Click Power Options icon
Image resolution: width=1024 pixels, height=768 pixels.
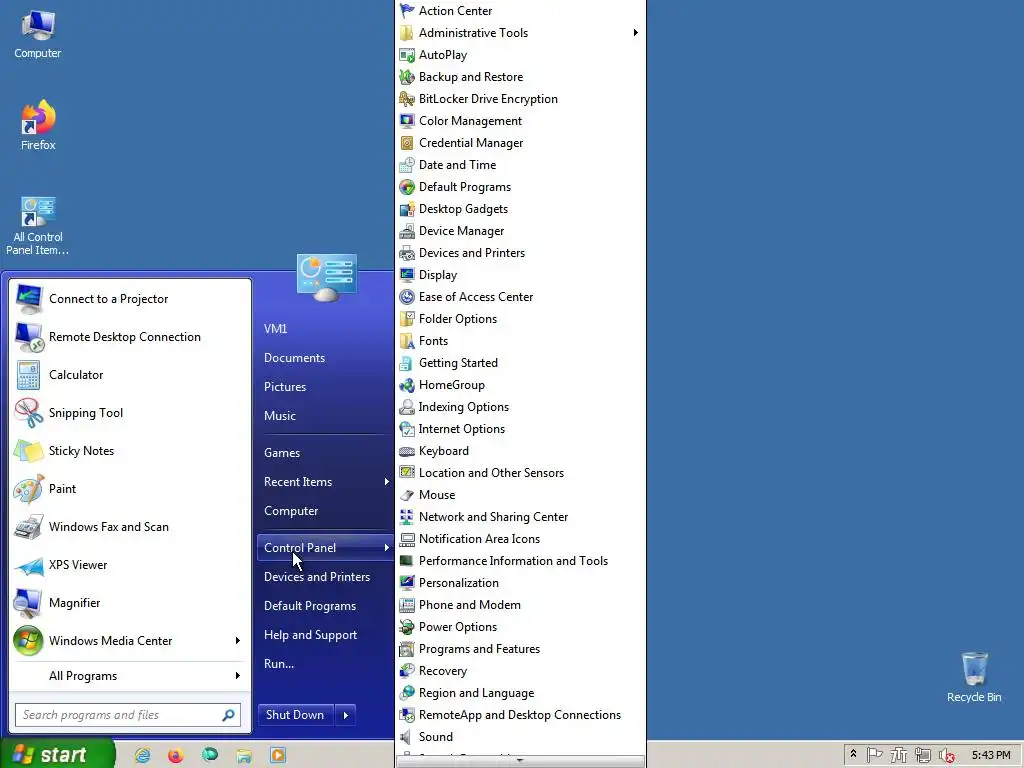tap(407, 627)
